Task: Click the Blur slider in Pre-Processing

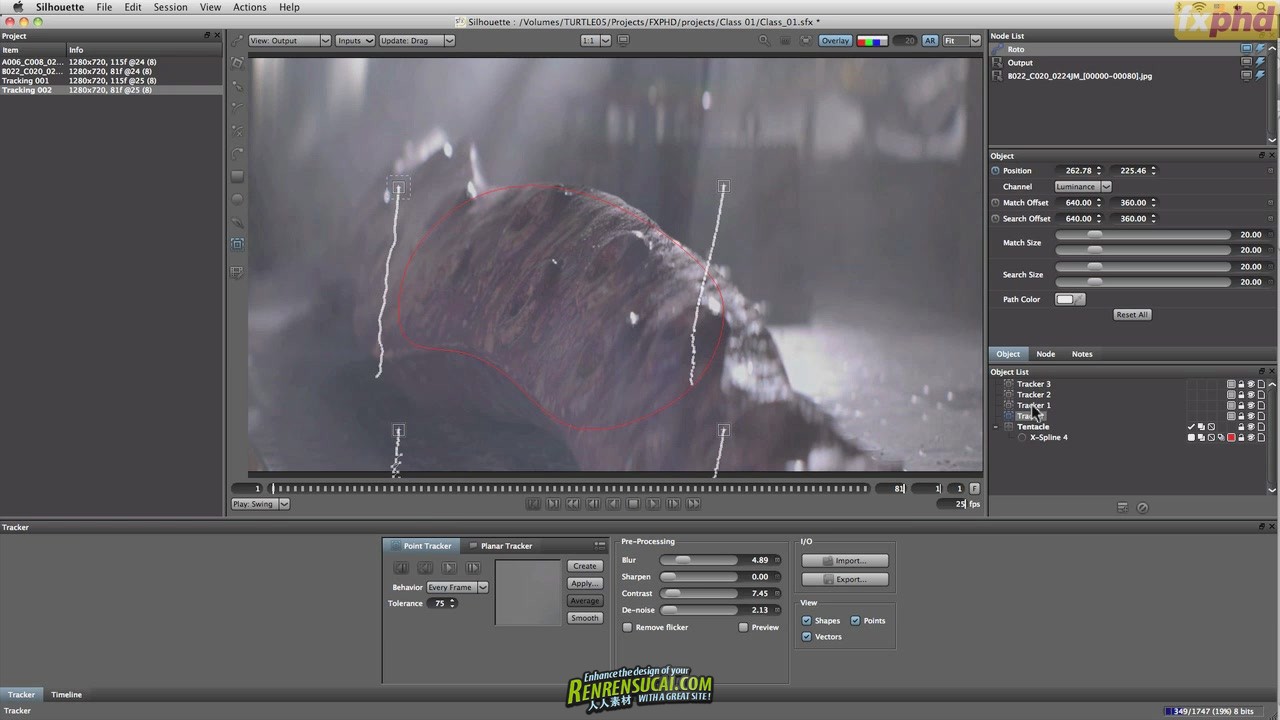Action: [x=699, y=560]
